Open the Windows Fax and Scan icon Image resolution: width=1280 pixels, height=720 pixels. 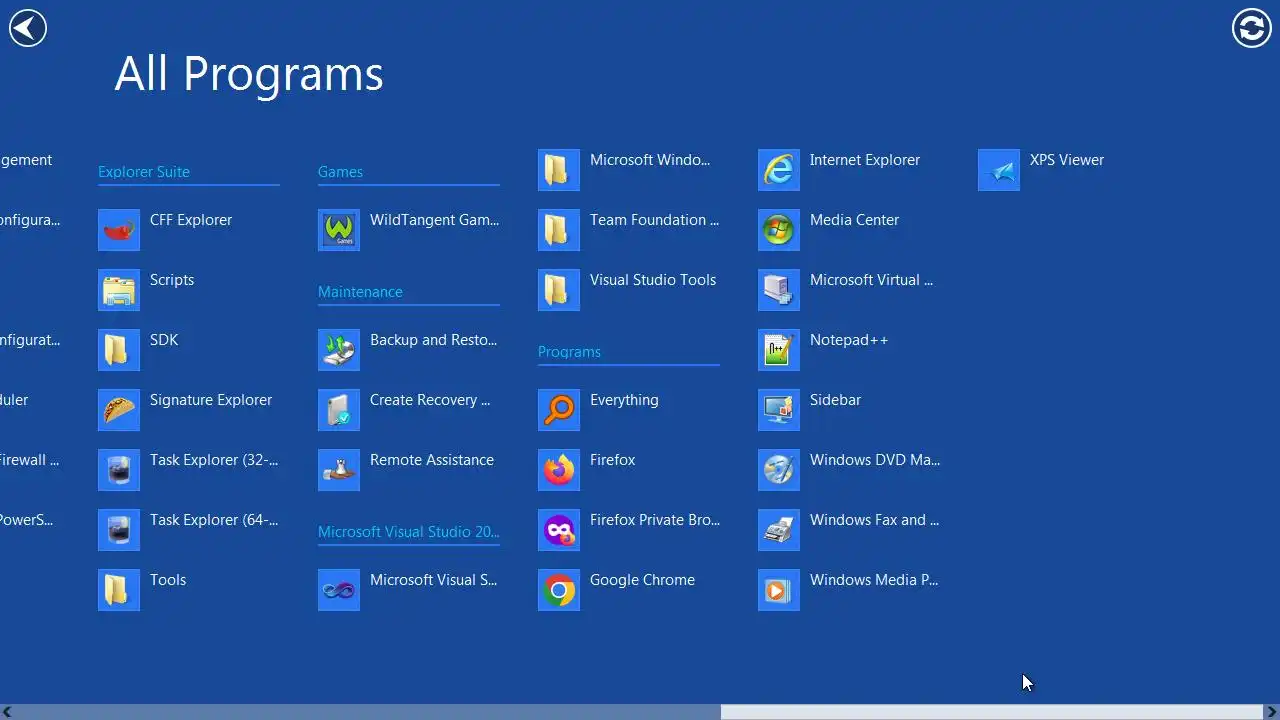point(779,530)
